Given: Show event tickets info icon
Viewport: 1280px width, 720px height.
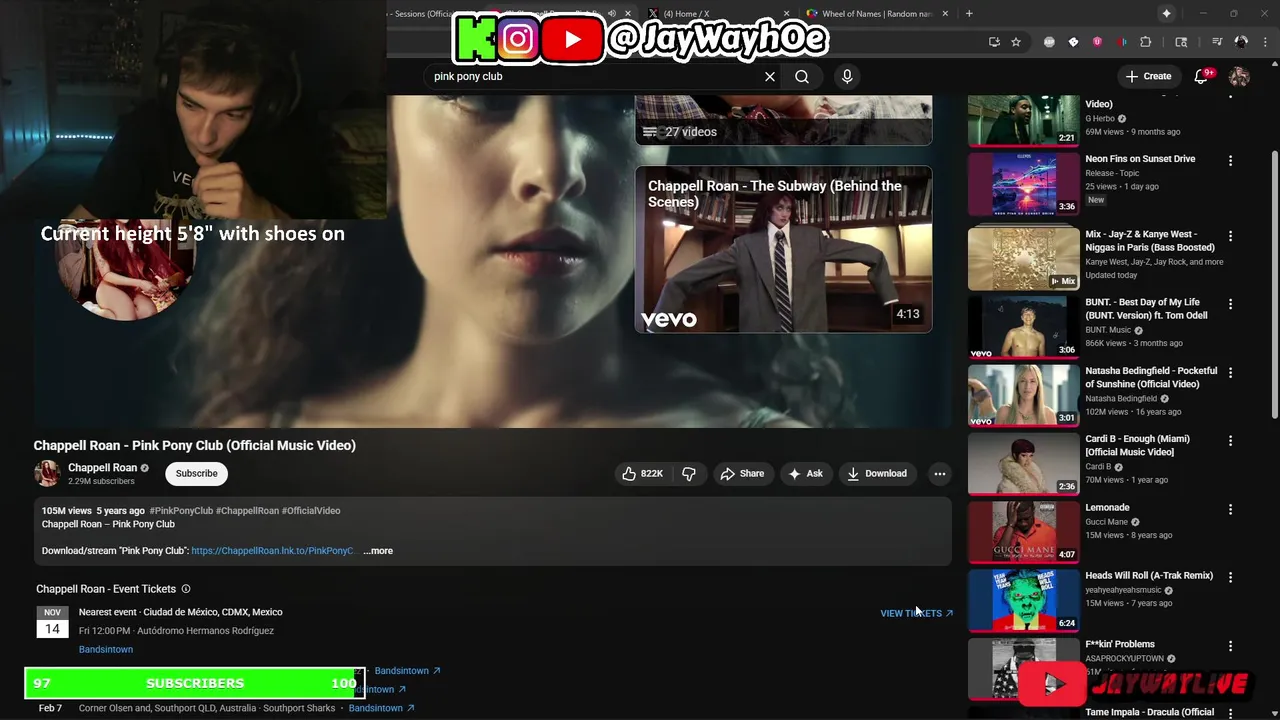Looking at the screenshot, I should pos(186,589).
